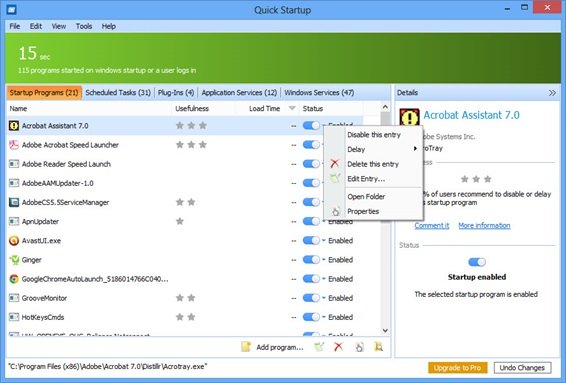
Task: Select Disable this entry in context menu
Action: 374,135
